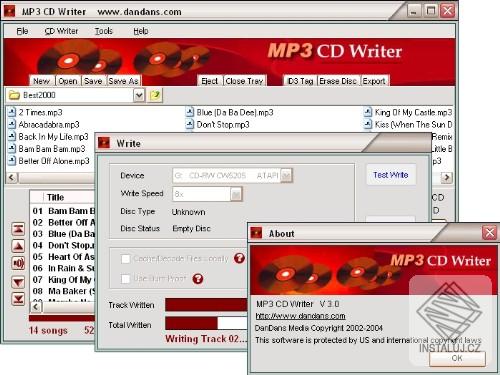
Task: Click help icon beside Cache/Decode option
Action: 239,258
